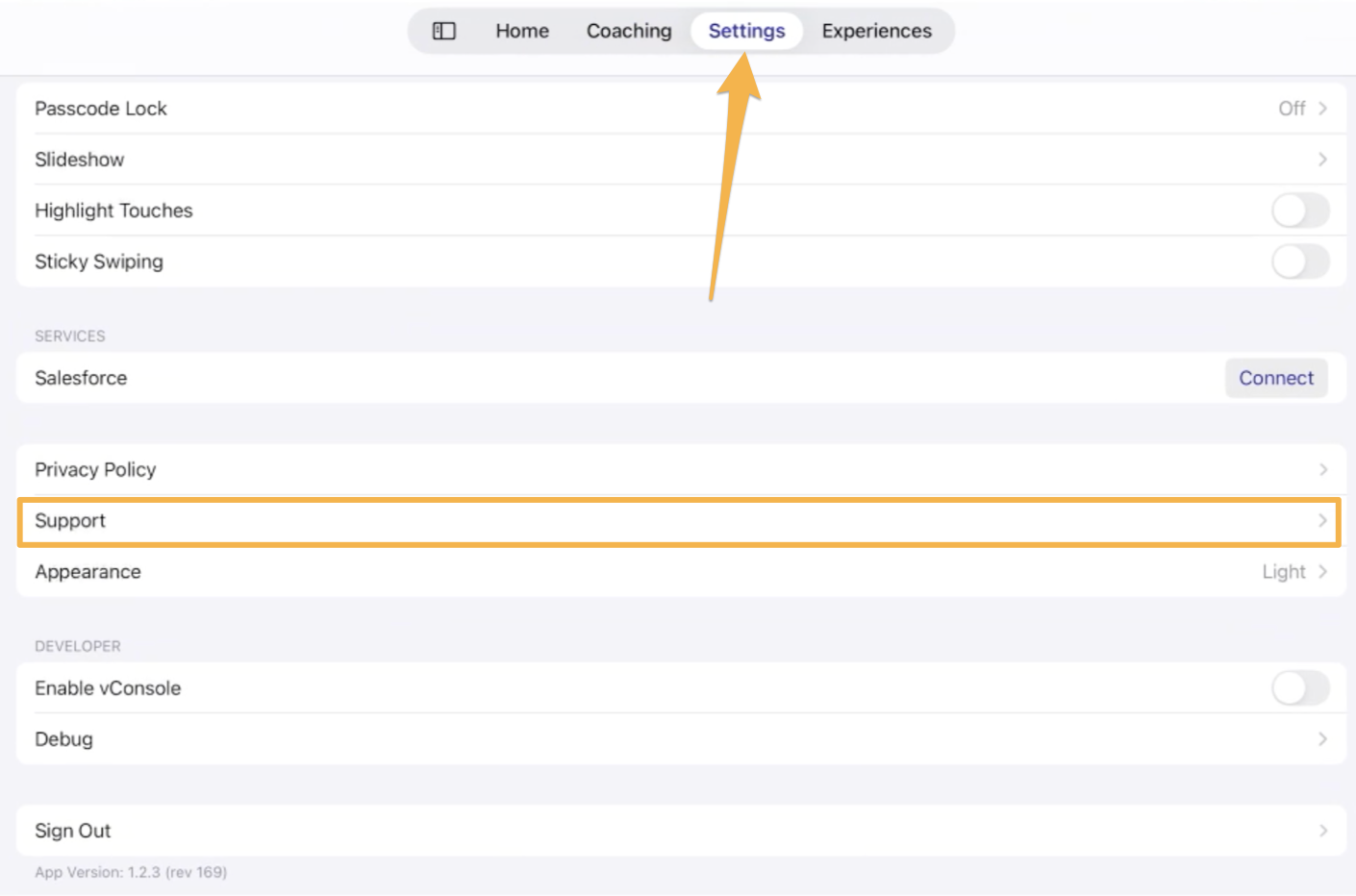Image resolution: width=1356 pixels, height=896 pixels.
Task: Connect the Salesforce service
Action: (x=1276, y=378)
